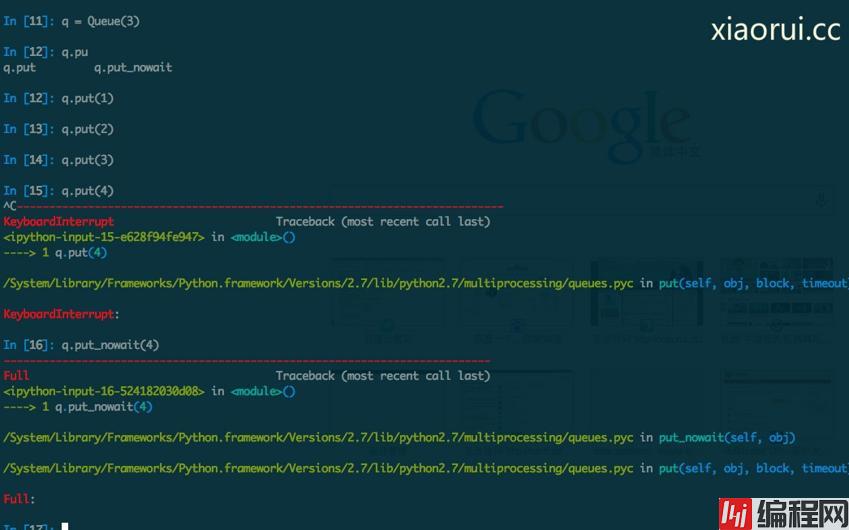Place cursor at the In [17] prompt
Viewport: 849px width, 530px height.
(x=63, y=526)
